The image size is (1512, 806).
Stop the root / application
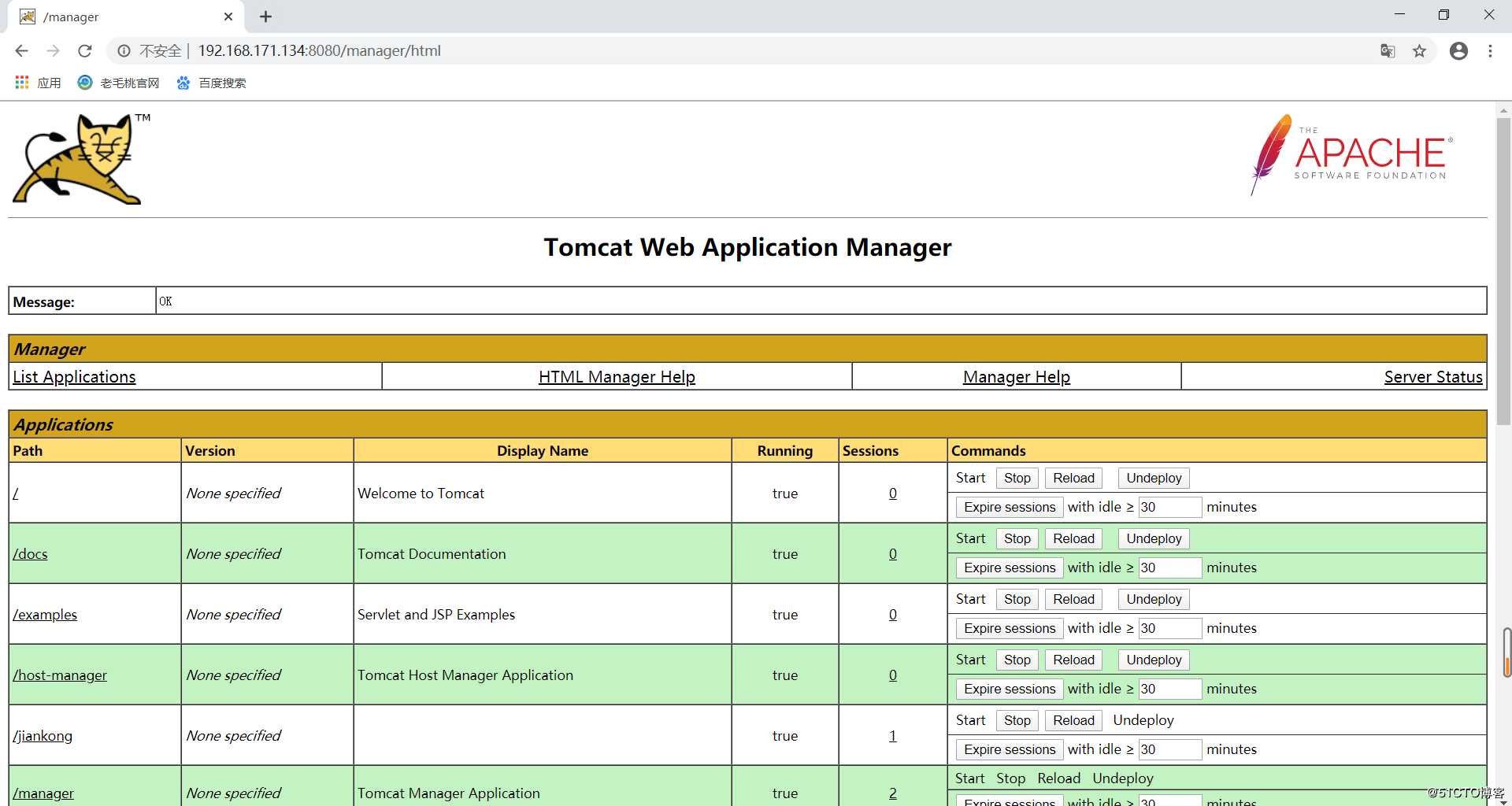pyautogui.click(x=1017, y=478)
